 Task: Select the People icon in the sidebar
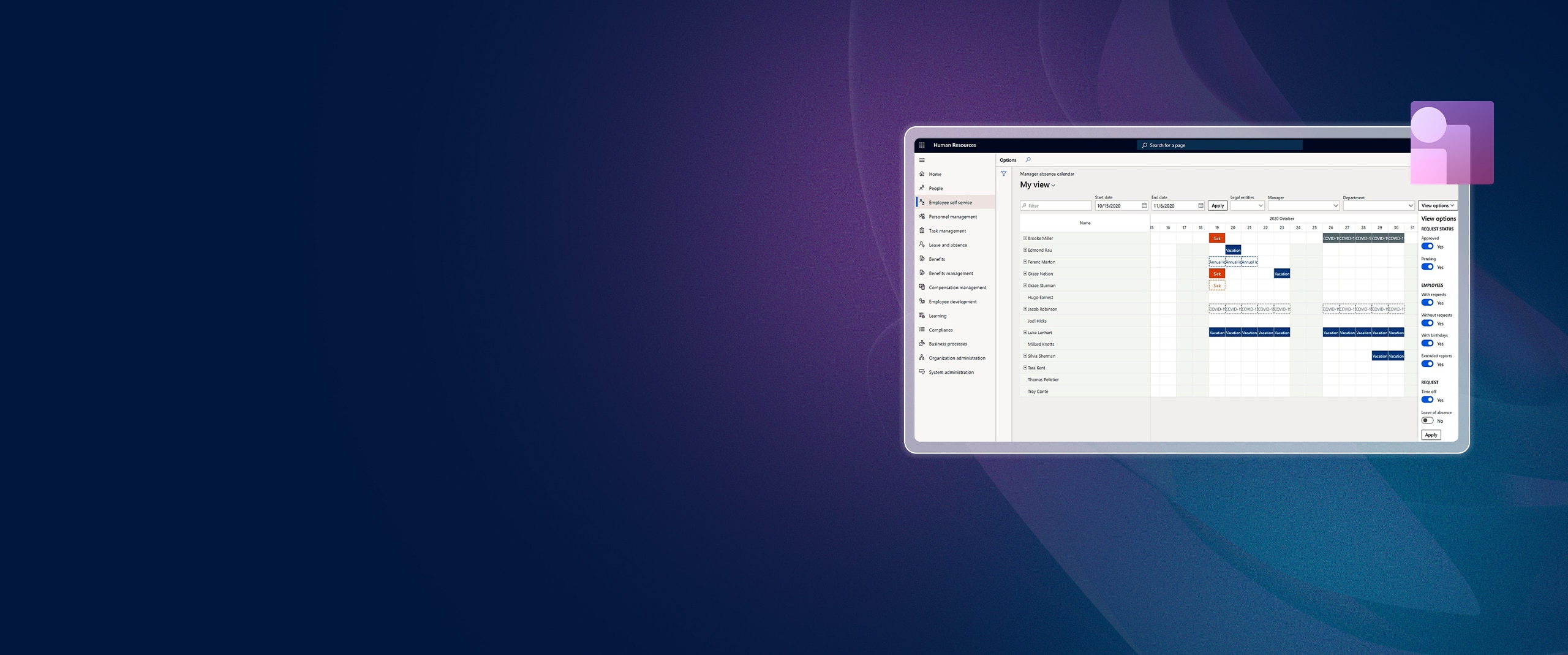pyautogui.click(x=924, y=188)
